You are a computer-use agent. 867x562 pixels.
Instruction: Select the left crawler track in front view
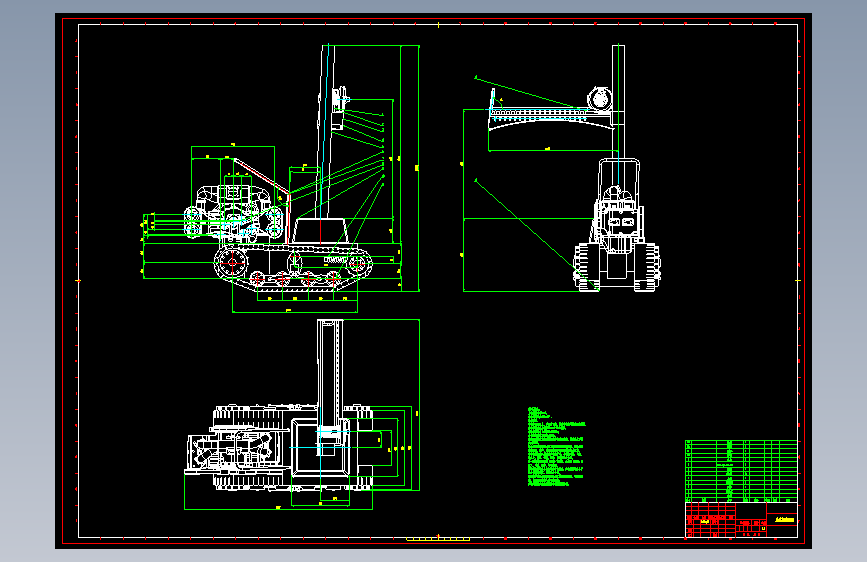tap(586, 267)
